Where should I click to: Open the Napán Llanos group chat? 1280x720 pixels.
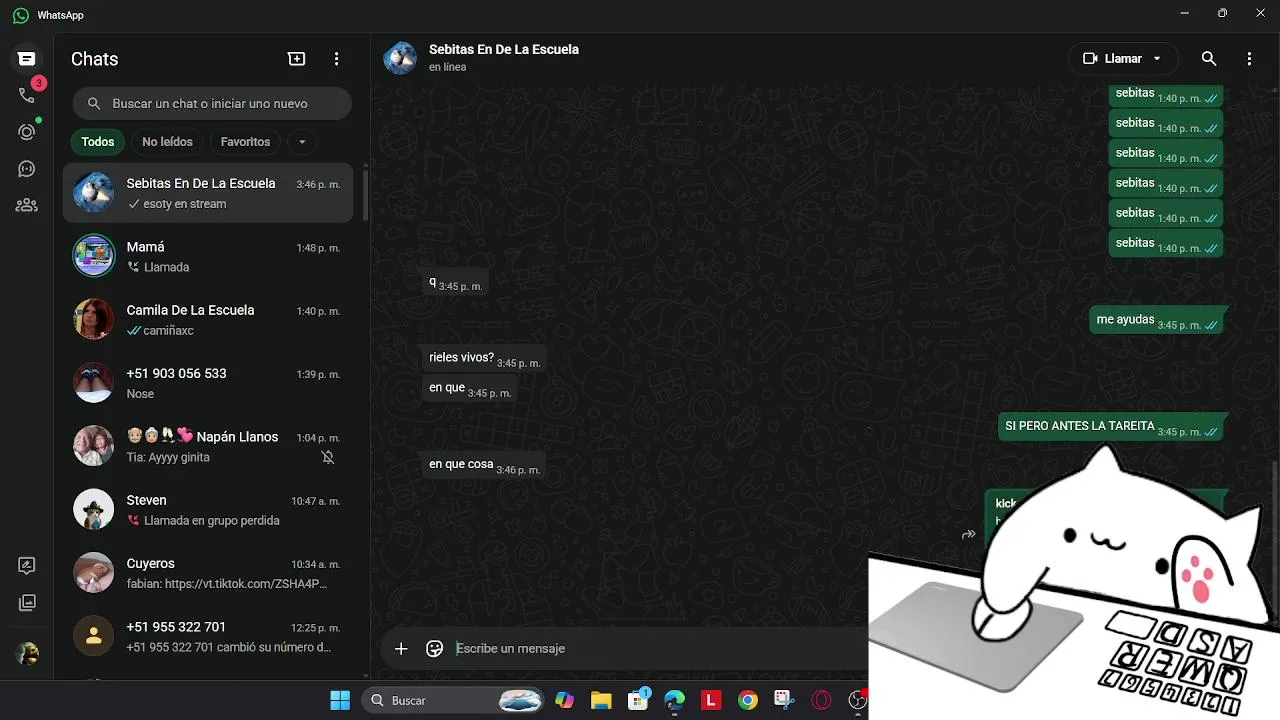pos(208,446)
